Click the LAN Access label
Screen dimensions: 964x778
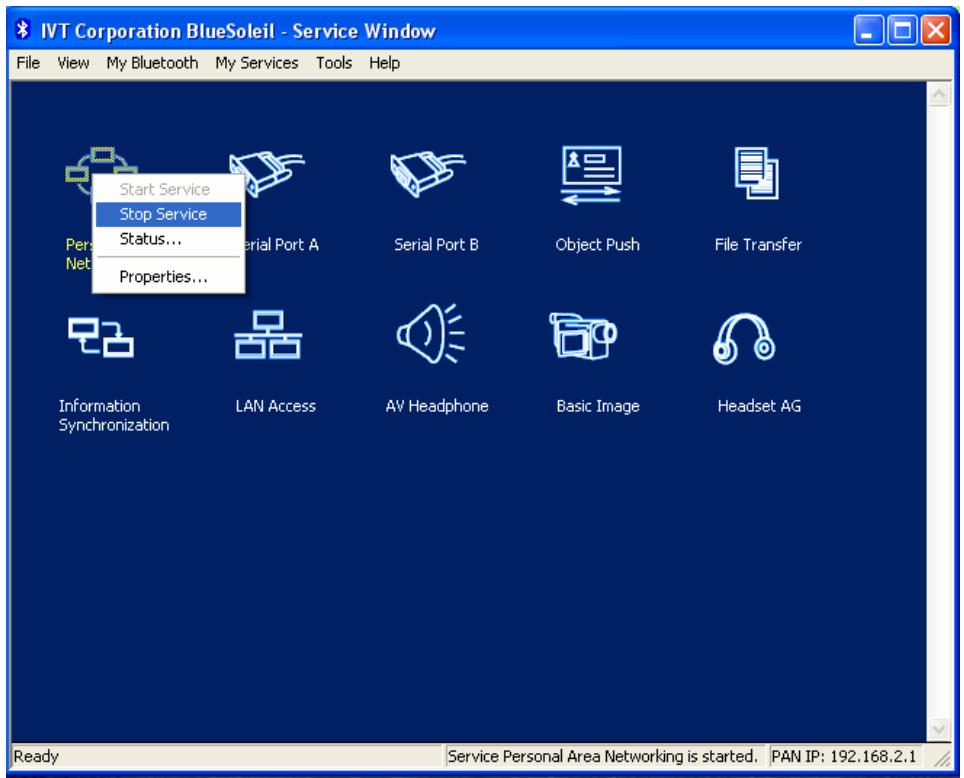click(x=275, y=406)
